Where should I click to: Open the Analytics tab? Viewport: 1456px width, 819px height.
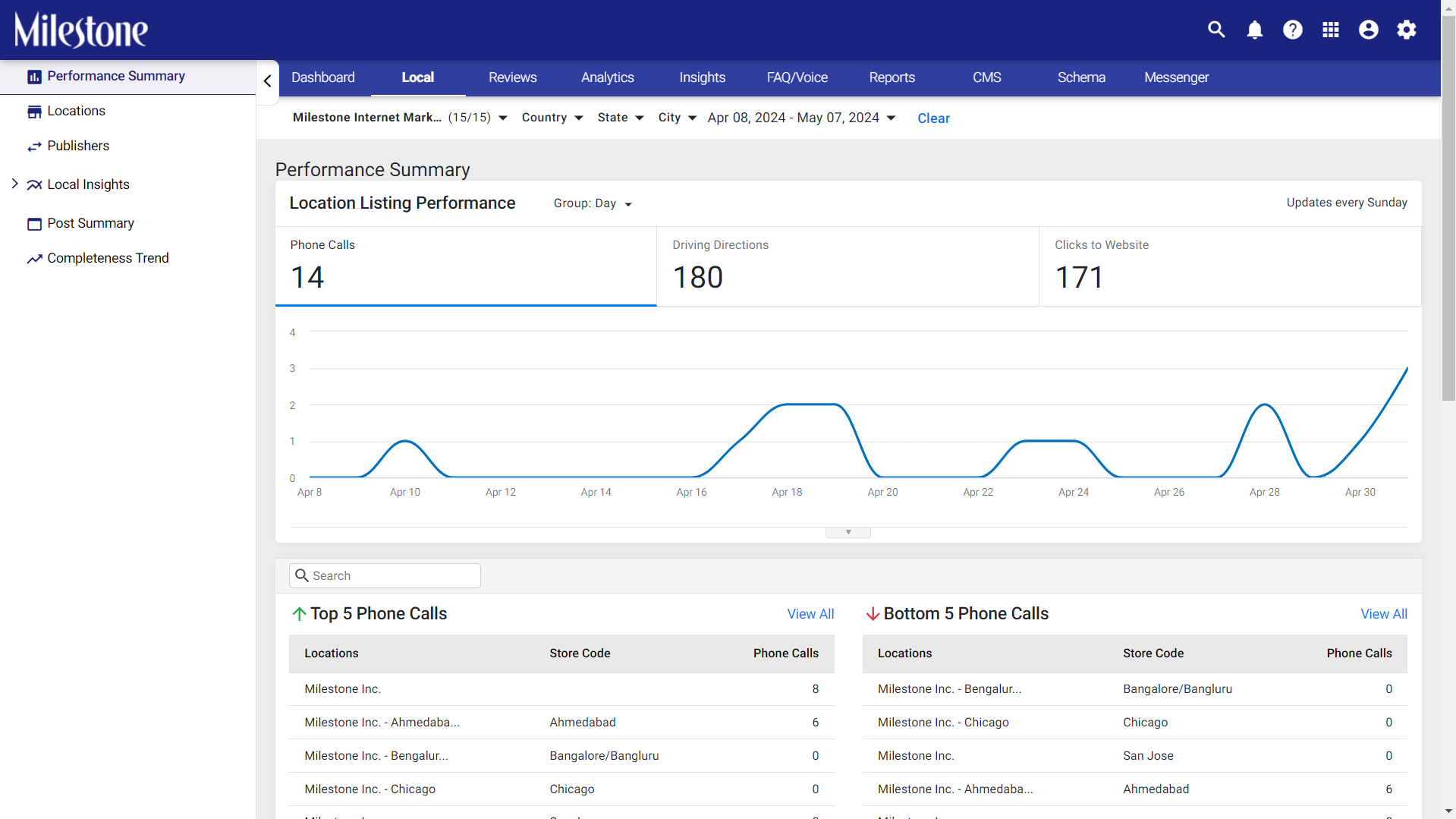[607, 77]
